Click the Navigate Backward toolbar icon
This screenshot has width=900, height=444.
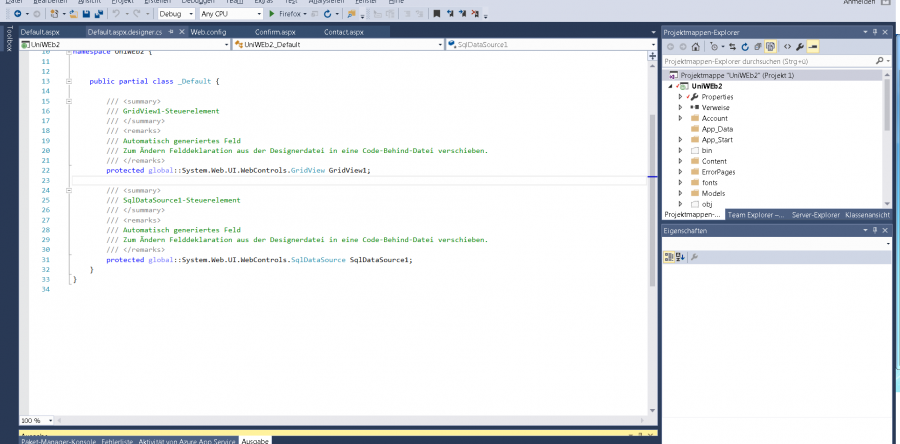[17, 13]
